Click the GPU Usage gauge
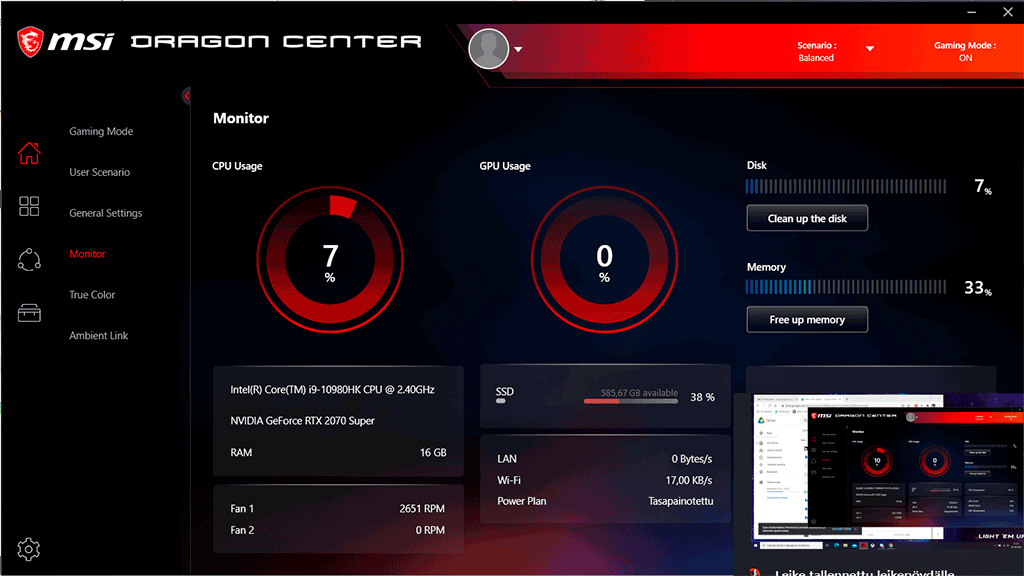Viewport: 1024px width, 576px height. click(x=604, y=259)
